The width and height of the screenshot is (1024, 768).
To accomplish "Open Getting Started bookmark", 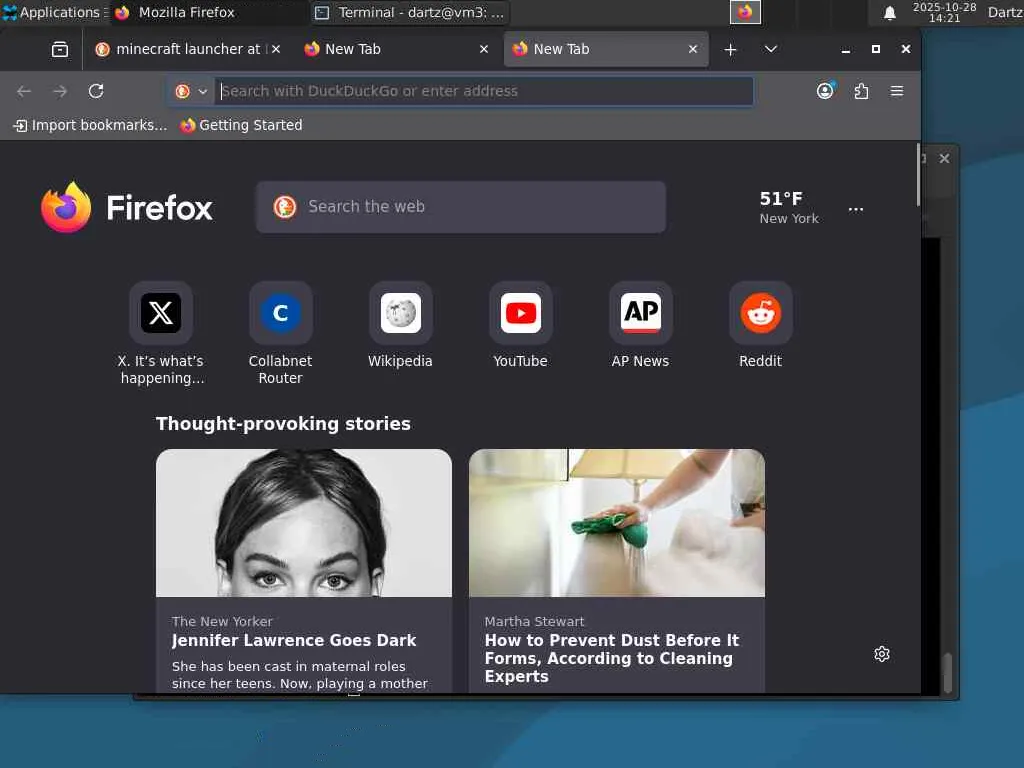I will coord(242,125).
